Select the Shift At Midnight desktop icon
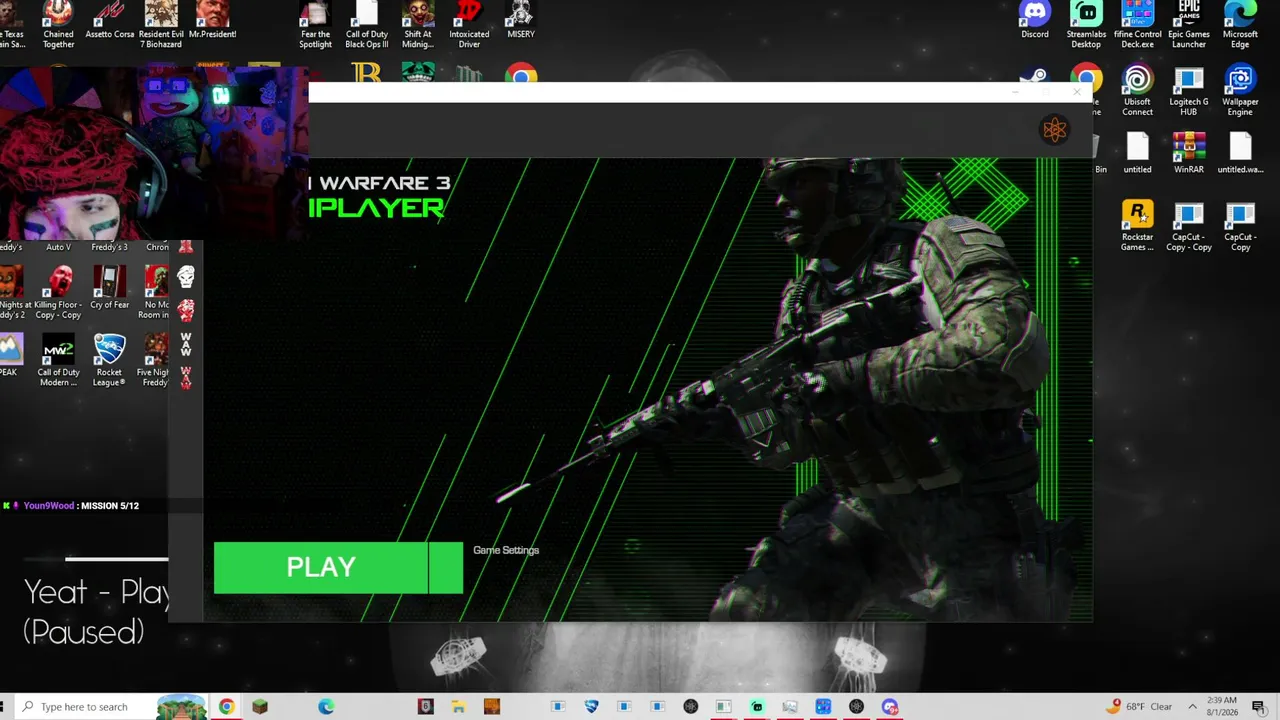Viewport: 1280px width, 720px height. click(418, 24)
